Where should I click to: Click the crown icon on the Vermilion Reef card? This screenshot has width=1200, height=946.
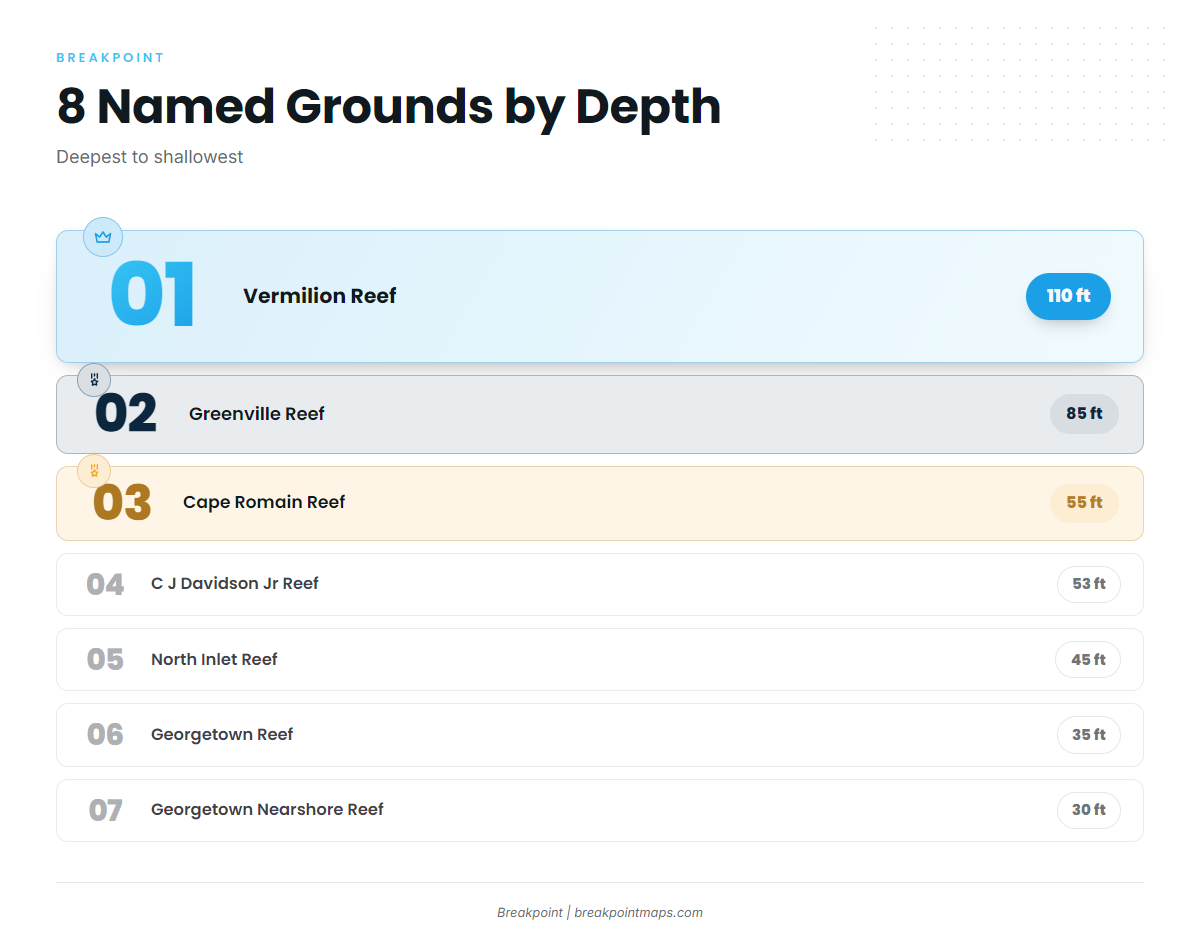(x=103, y=237)
